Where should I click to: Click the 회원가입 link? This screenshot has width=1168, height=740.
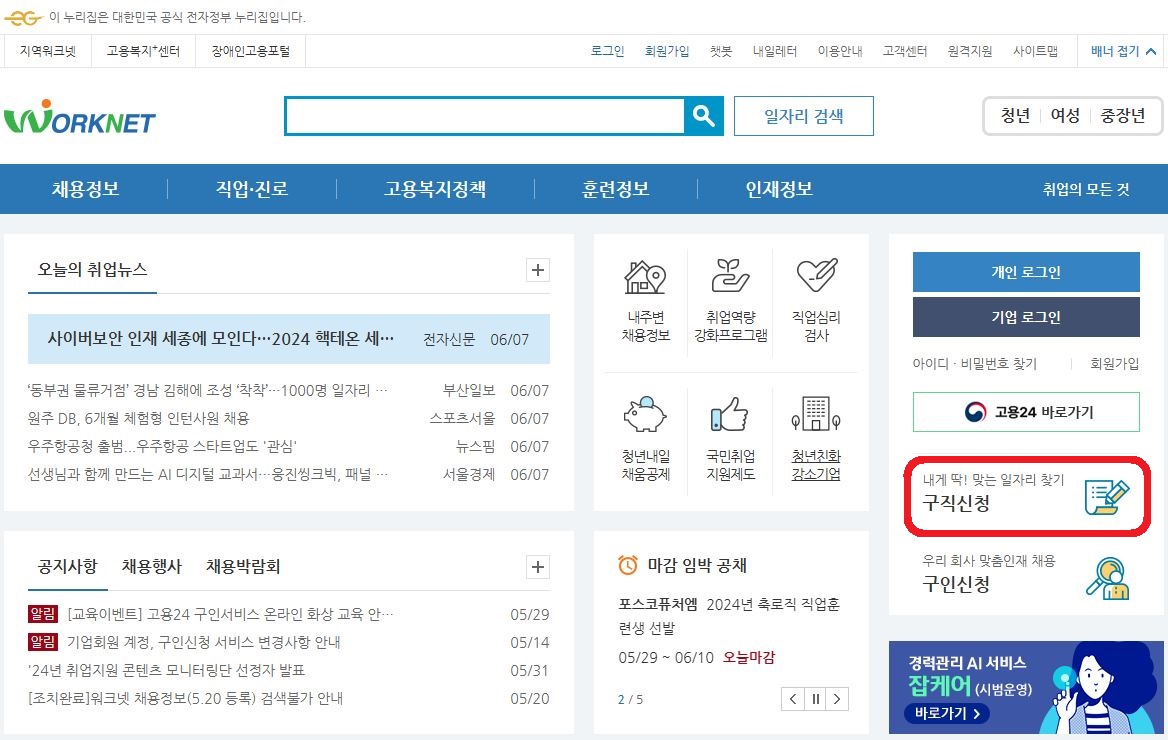(667, 50)
